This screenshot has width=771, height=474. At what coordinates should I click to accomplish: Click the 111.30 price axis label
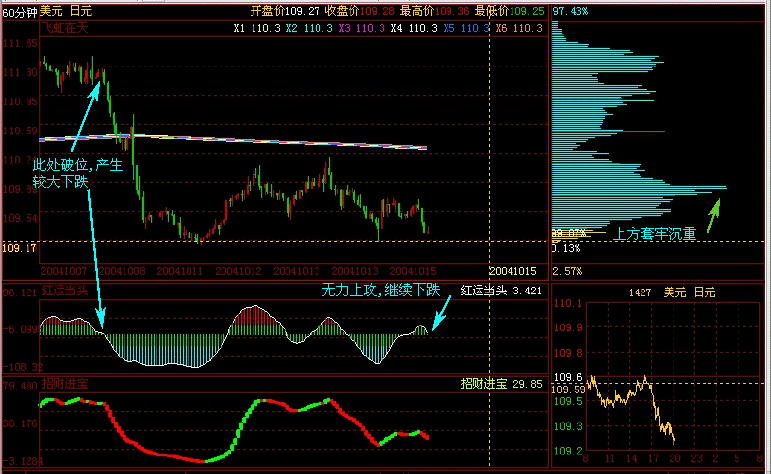point(20,73)
